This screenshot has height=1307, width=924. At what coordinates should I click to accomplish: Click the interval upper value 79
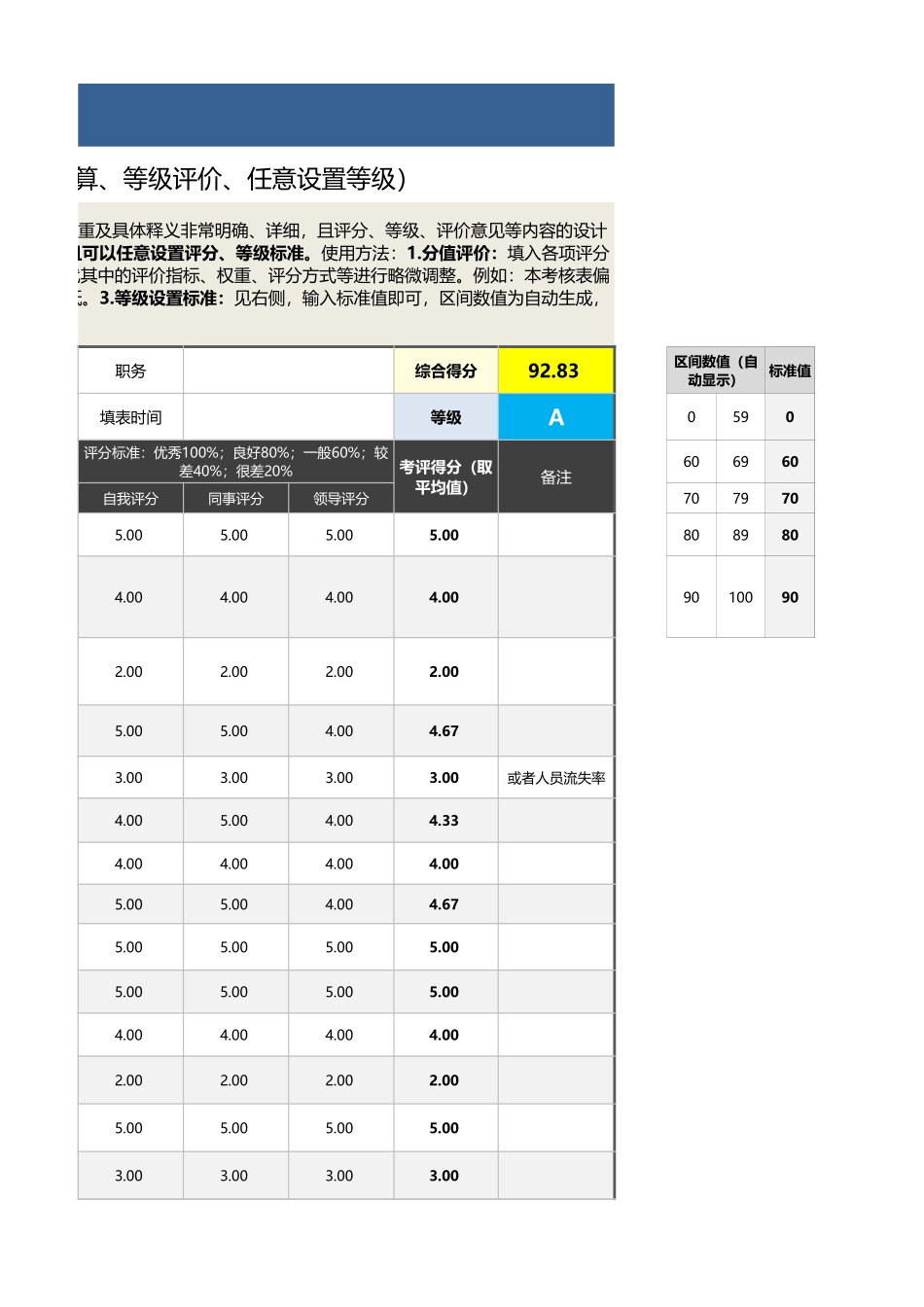point(740,498)
